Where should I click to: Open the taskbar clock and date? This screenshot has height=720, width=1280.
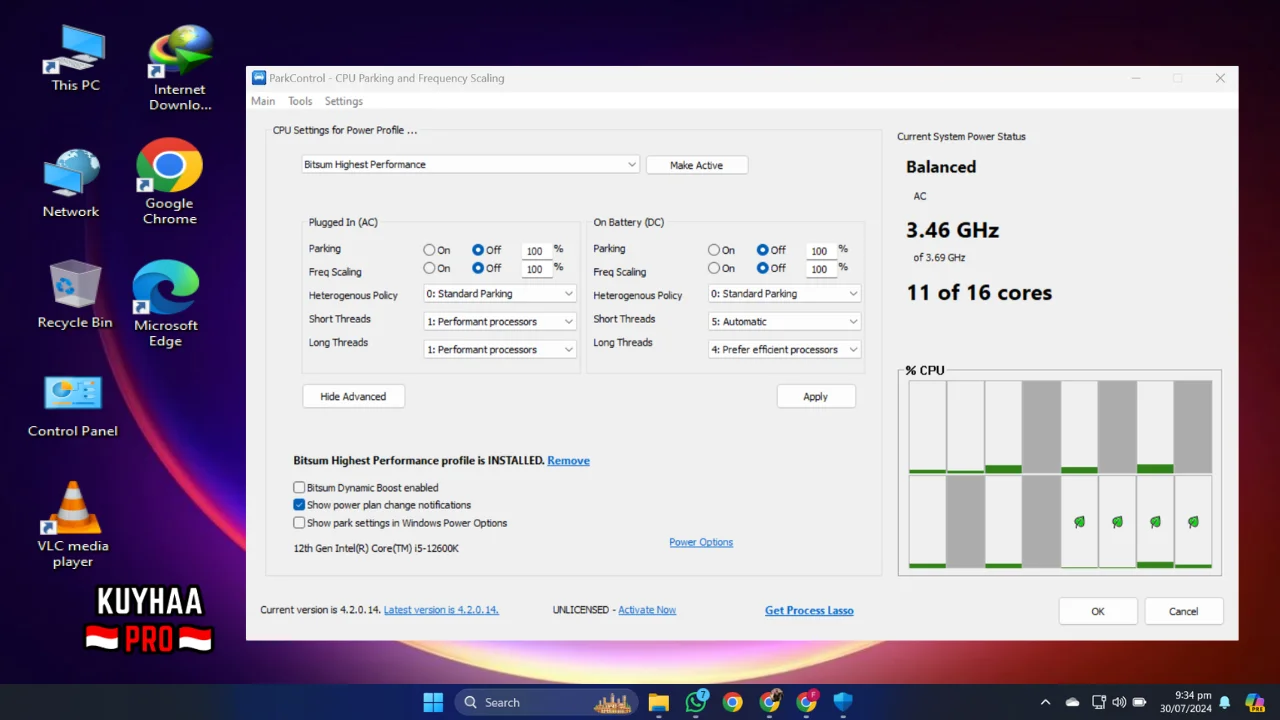1185,702
